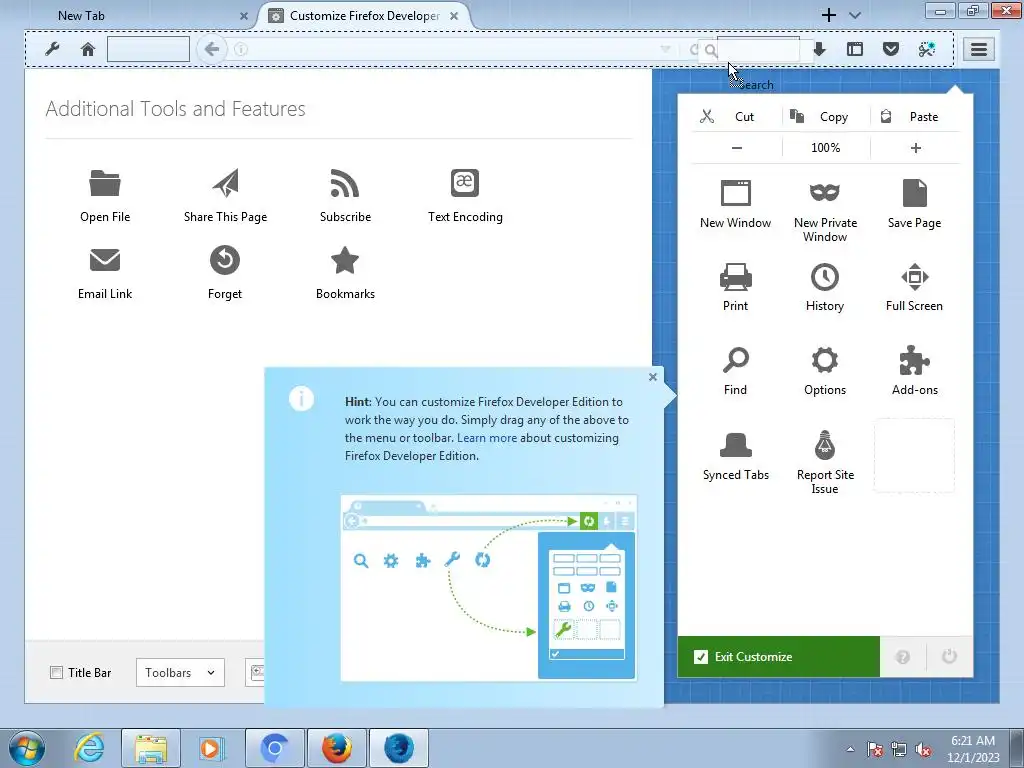1024x768 pixels.
Task: Click Paste in the menu panel
Action: (916, 116)
